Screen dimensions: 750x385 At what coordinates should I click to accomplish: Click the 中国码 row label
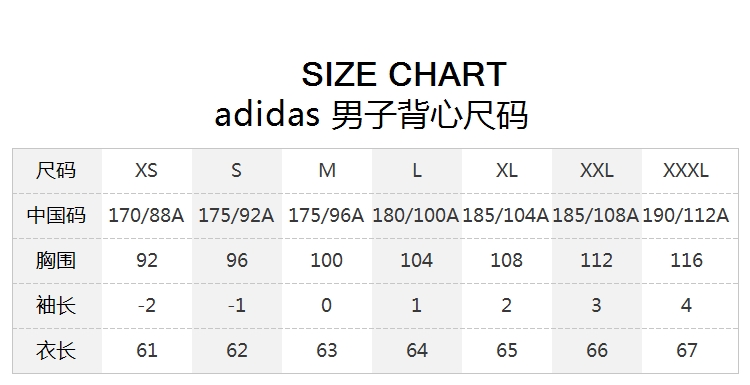point(56,215)
